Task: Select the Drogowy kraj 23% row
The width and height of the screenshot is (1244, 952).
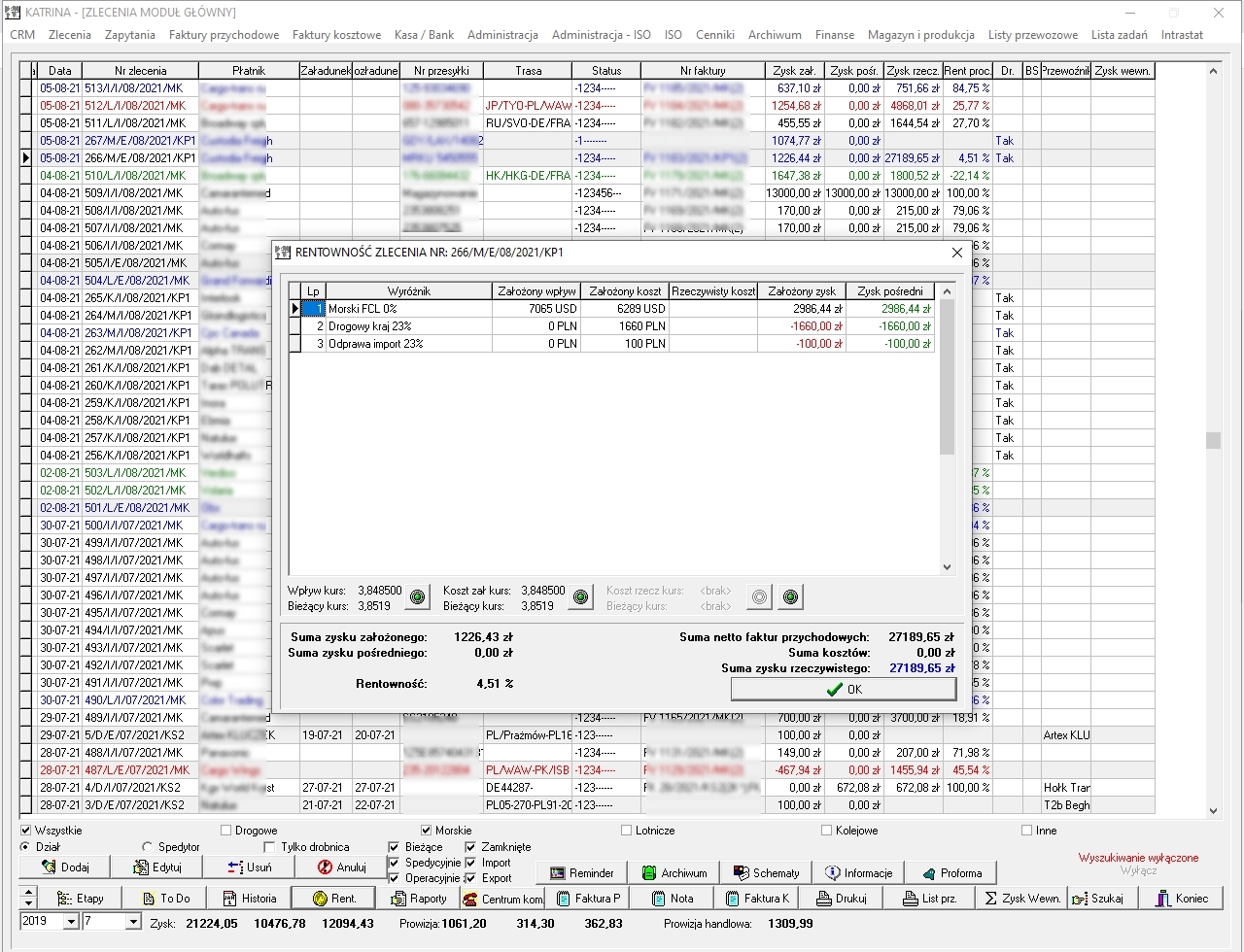Action: (612, 326)
